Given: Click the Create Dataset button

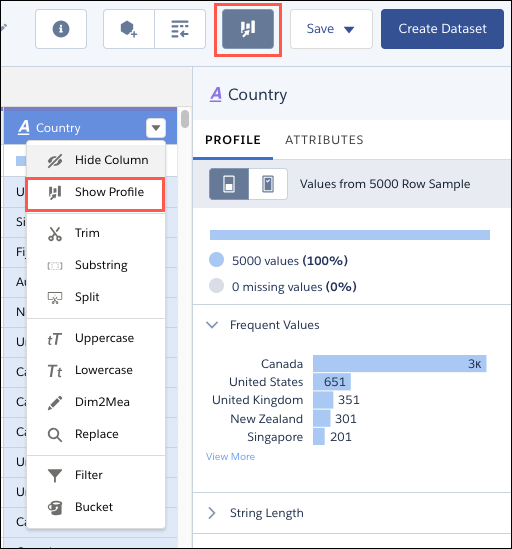Looking at the screenshot, I should pos(442,29).
